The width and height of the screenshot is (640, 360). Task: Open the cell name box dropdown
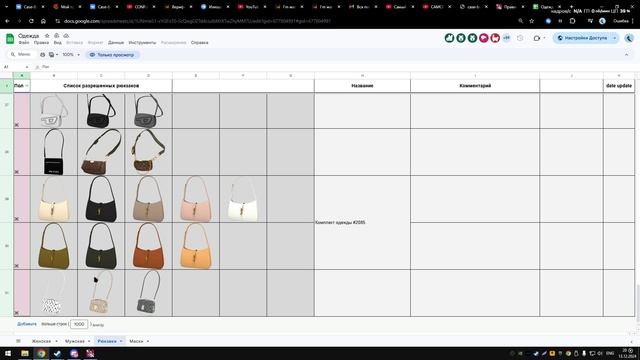(x=27, y=67)
